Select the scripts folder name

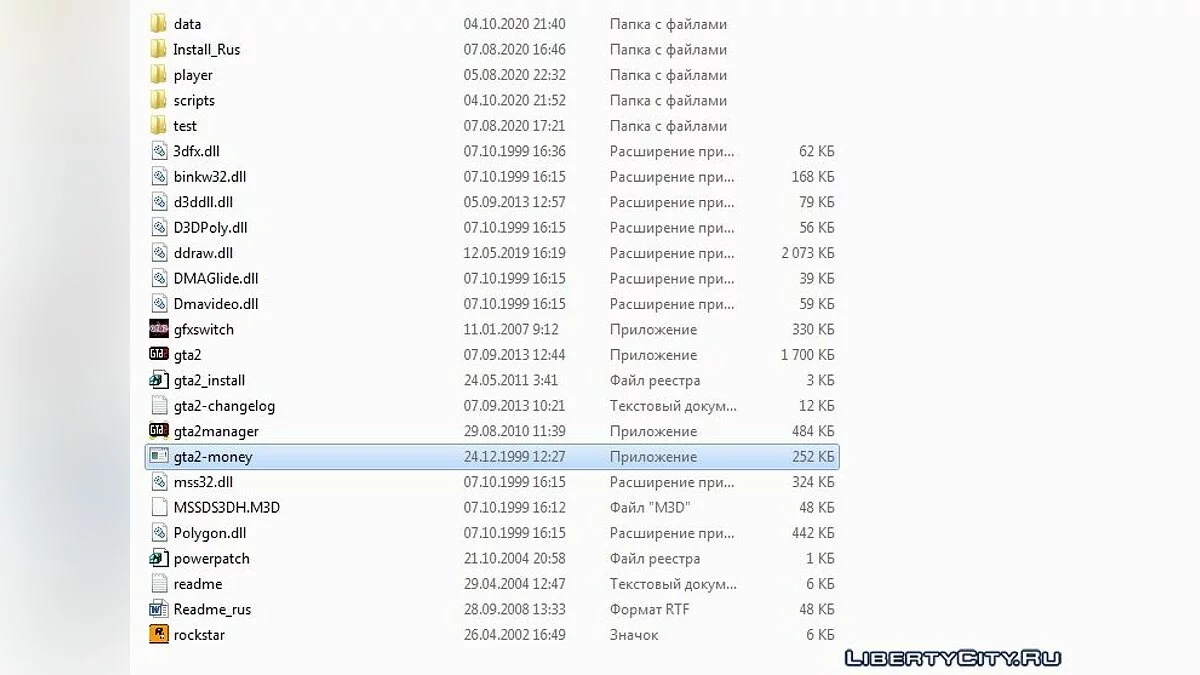click(x=194, y=101)
